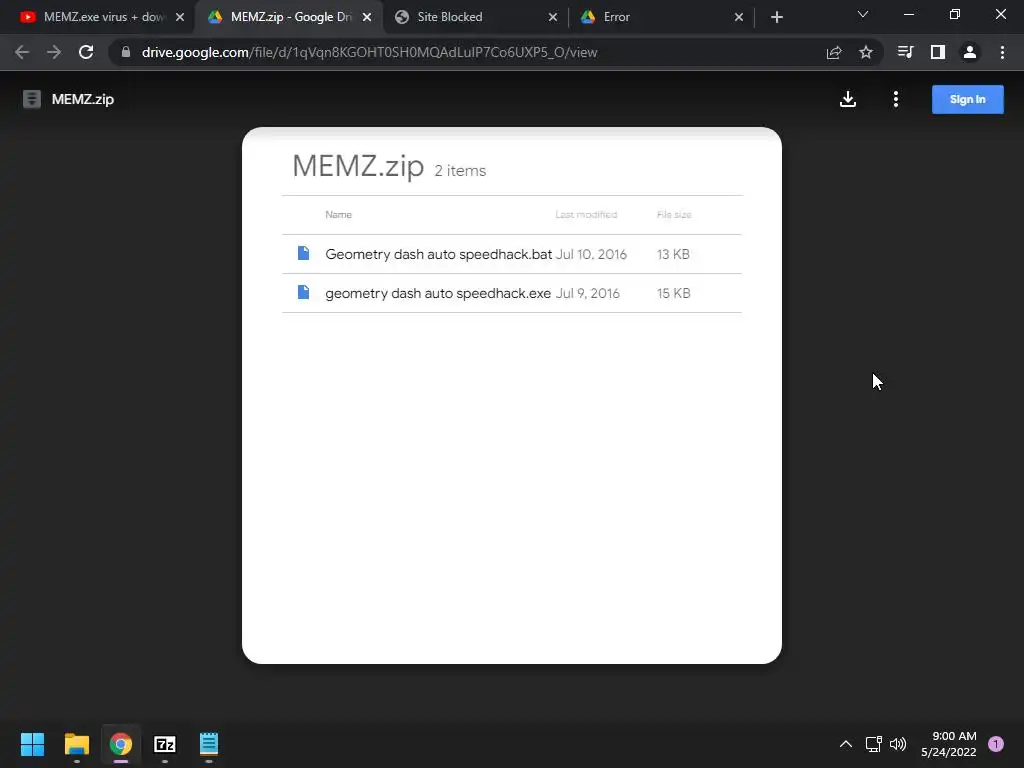Screen dimensions: 1024x768
Task: Expand the tab search dropdown chevron
Action: (x=863, y=14)
